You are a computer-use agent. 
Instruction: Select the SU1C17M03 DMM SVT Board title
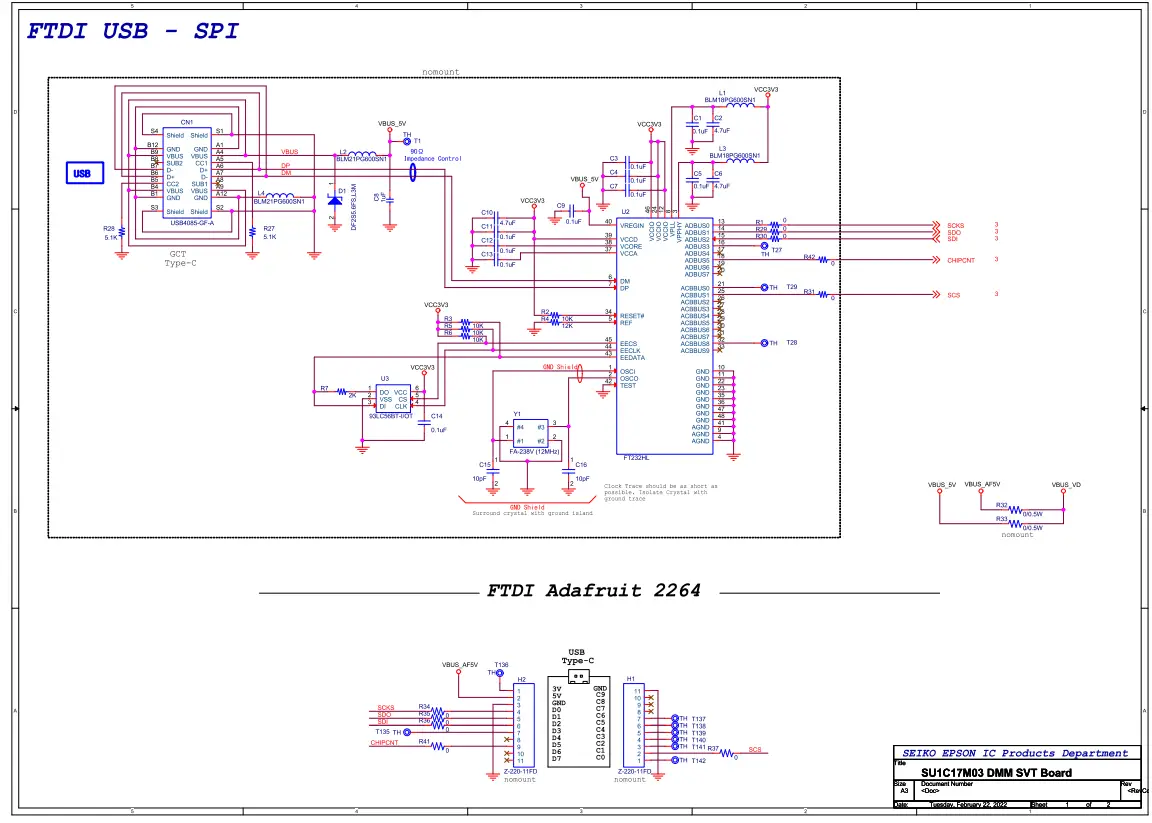996,773
